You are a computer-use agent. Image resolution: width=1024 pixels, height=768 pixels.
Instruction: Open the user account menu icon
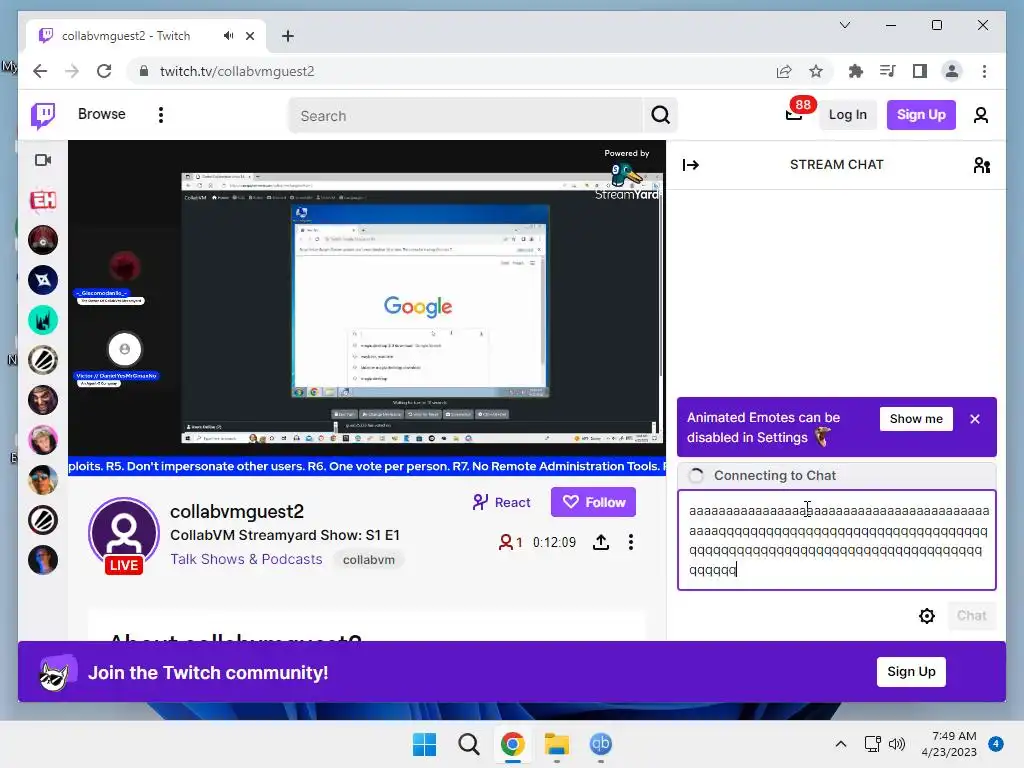pyautogui.click(x=980, y=116)
